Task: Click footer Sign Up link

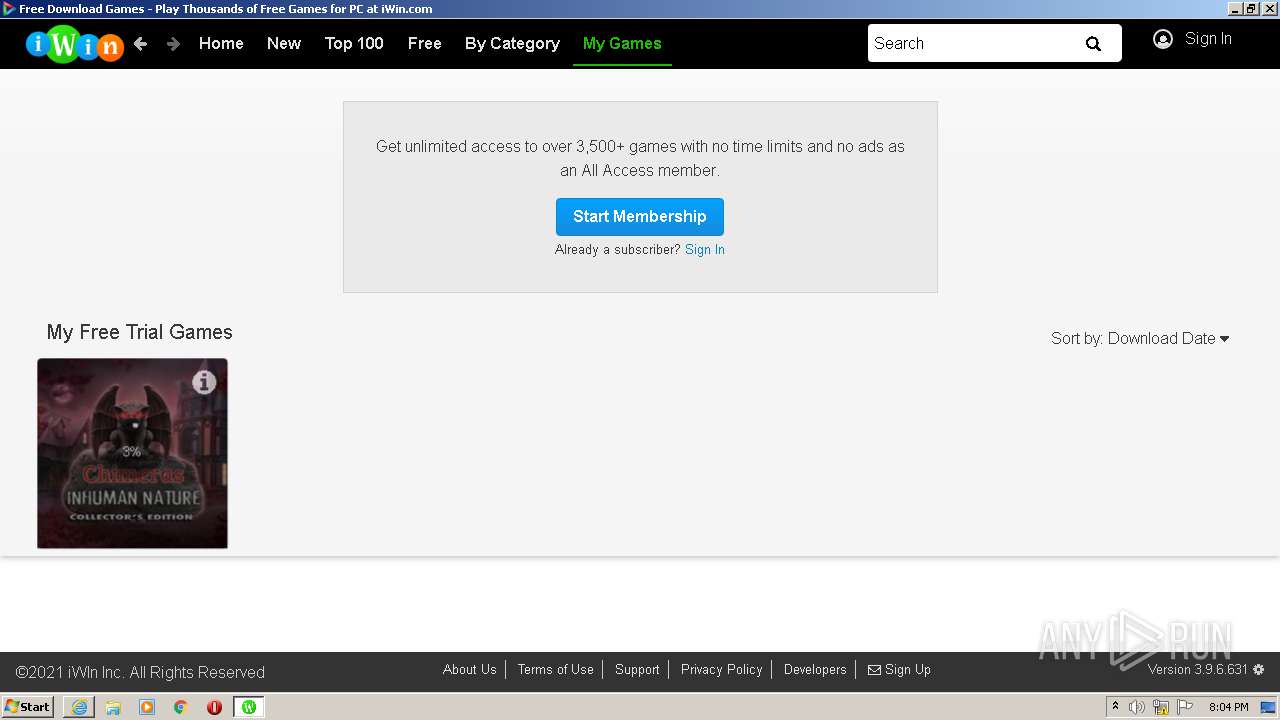Action: tap(908, 670)
